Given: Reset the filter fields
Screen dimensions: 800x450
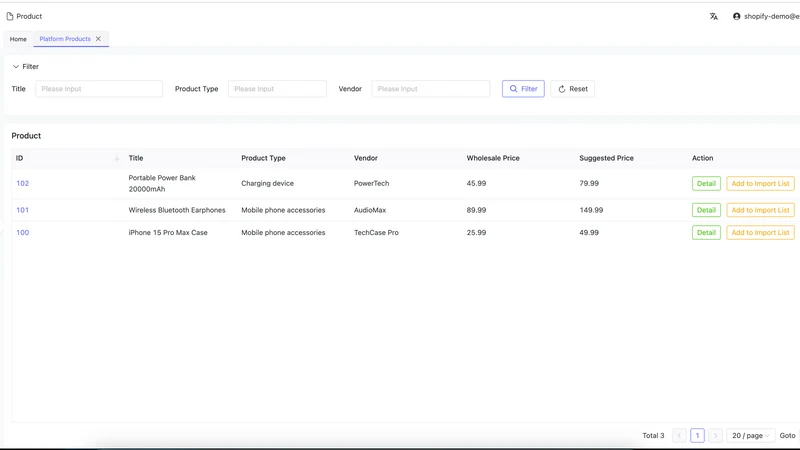Looking at the screenshot, I should (572, 89).
